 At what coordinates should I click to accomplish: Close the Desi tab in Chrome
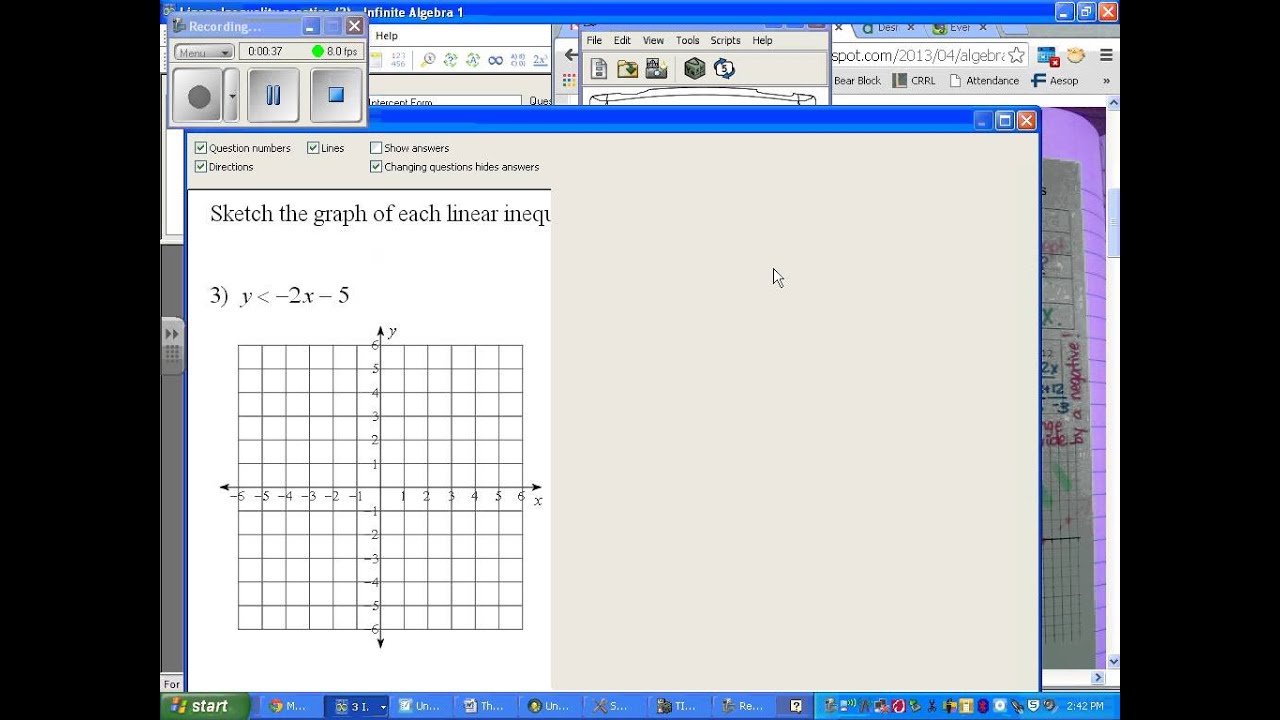tap(910, 28)
